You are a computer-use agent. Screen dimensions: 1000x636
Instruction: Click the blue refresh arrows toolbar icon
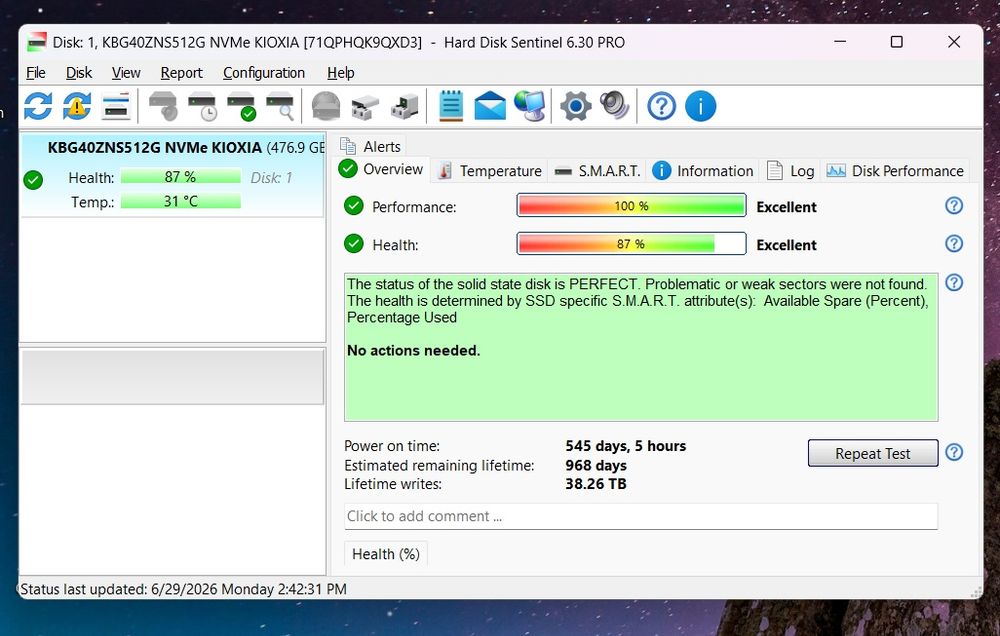coord(38,106)
